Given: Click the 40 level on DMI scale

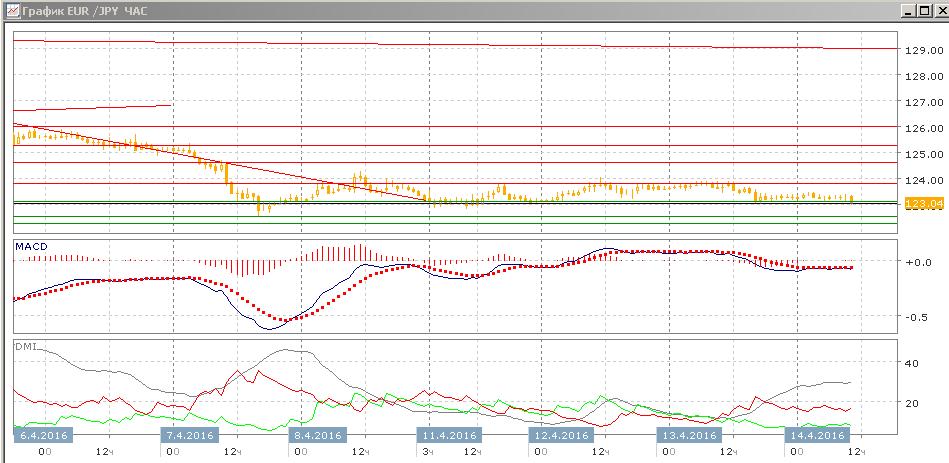Looking at the screenshot, I should (x=912, y=363).
